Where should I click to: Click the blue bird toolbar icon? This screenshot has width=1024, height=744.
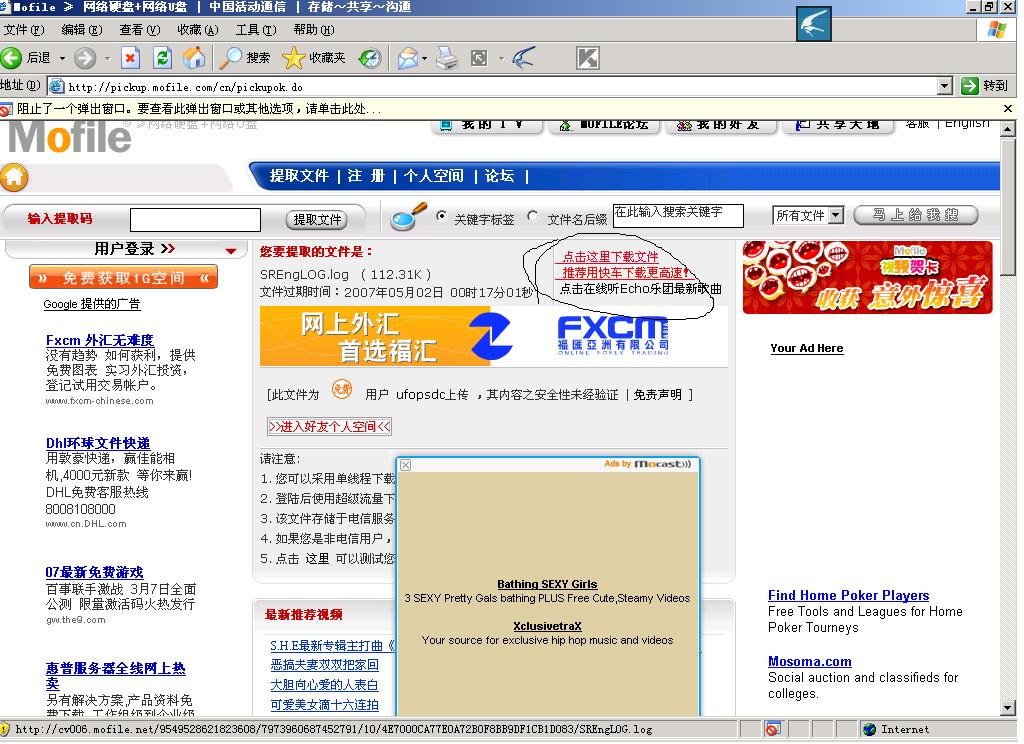(524, 58)
